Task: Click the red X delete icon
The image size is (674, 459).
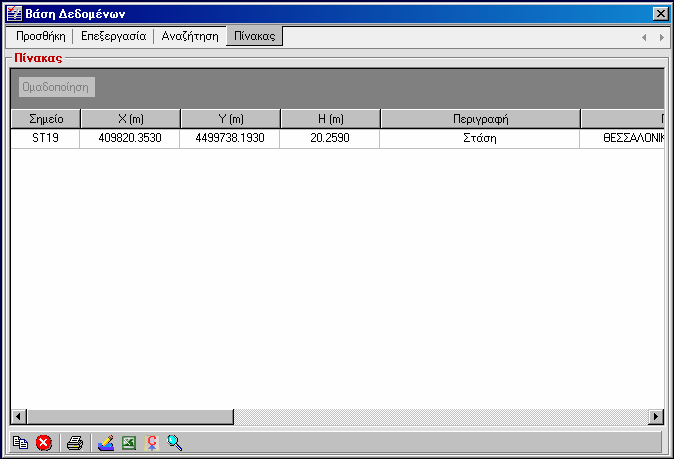Action: point(43,442)
